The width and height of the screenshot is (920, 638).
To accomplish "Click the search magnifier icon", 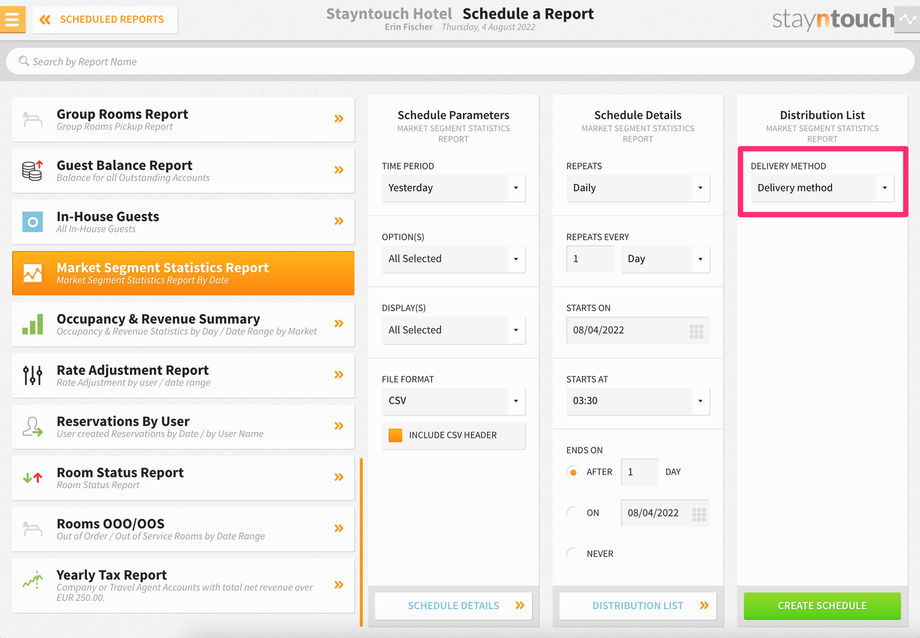I will pyautogui.click(x=23, y=61).
